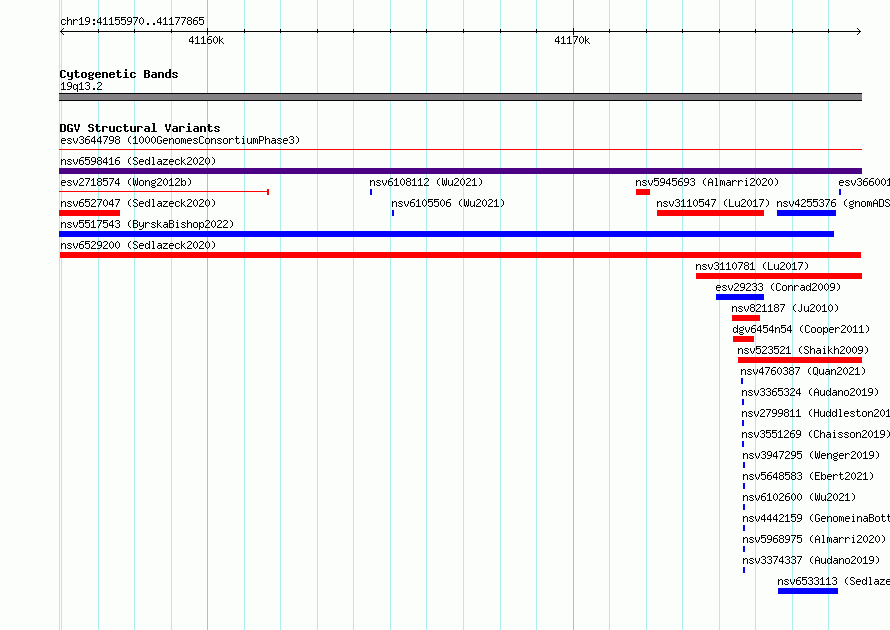Image resolution: width=890 pixels, height=630 pixels.
Task: Open variant nsv5517543 (ByrskaBishop2022)
Action: [147, 224]
